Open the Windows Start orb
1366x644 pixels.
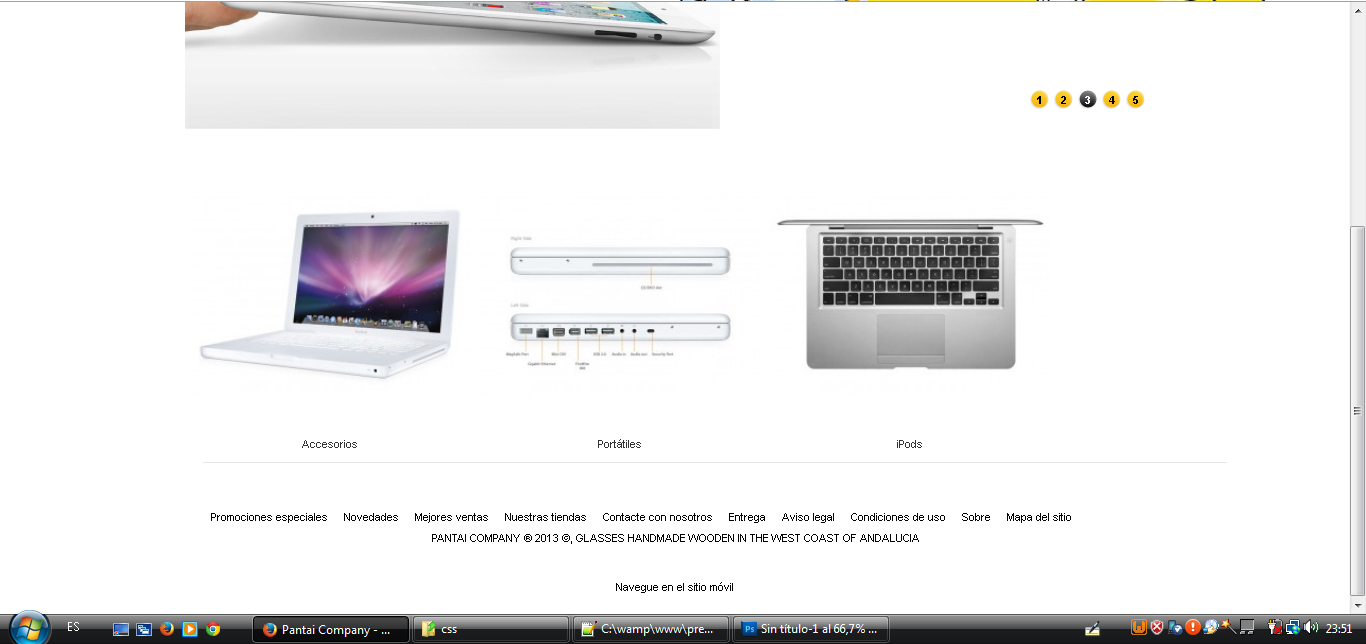click(x=29, y=628)
